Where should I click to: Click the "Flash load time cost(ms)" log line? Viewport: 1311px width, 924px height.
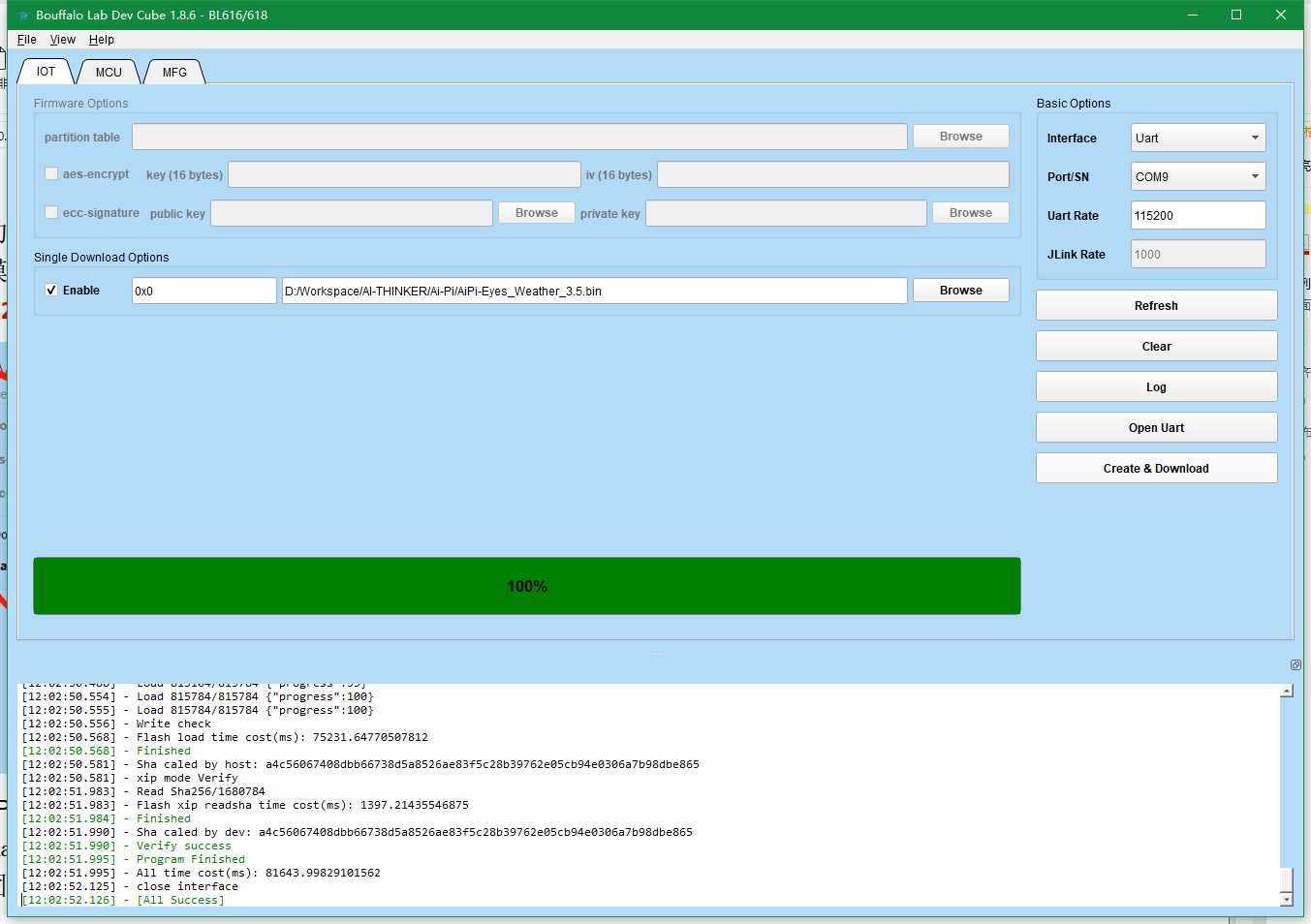[225, 737]
